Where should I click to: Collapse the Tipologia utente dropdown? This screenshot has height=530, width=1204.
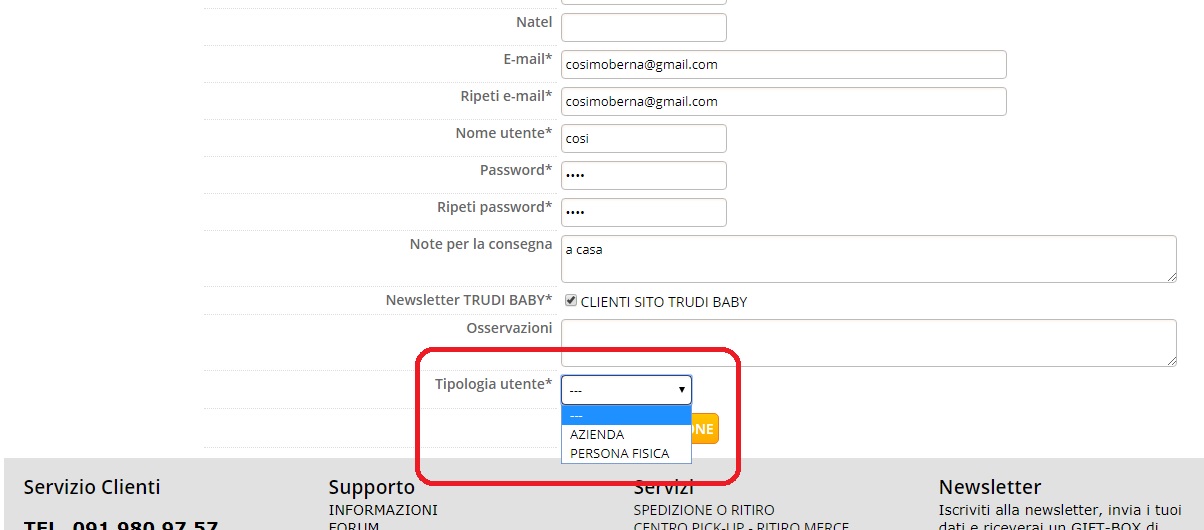[x=626, y=390]
